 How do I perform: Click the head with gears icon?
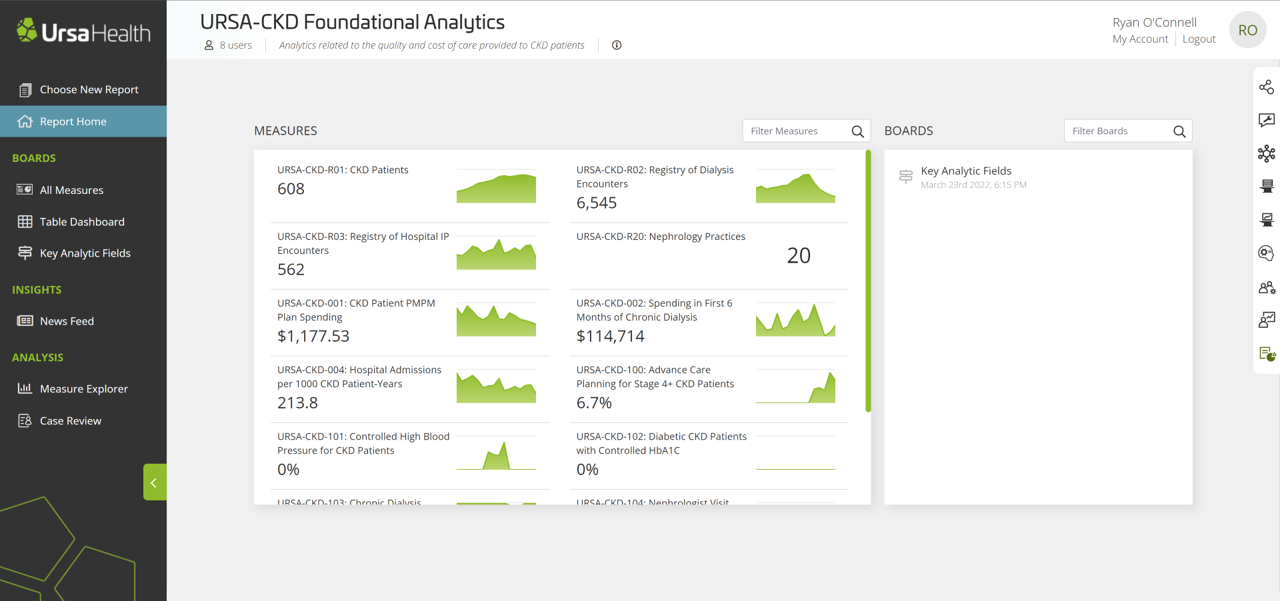point(1267,253)
